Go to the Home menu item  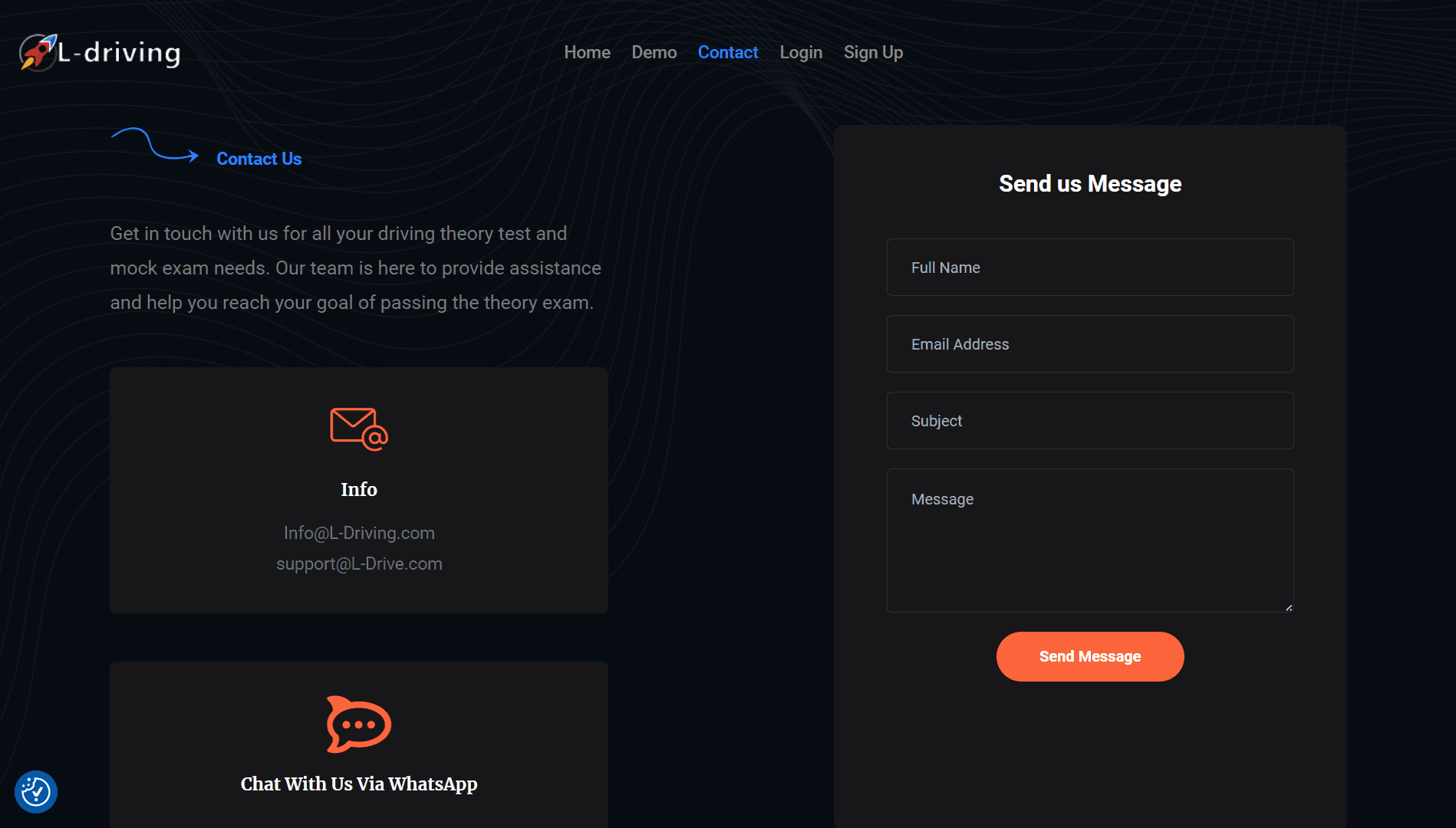tap(587, 52)
